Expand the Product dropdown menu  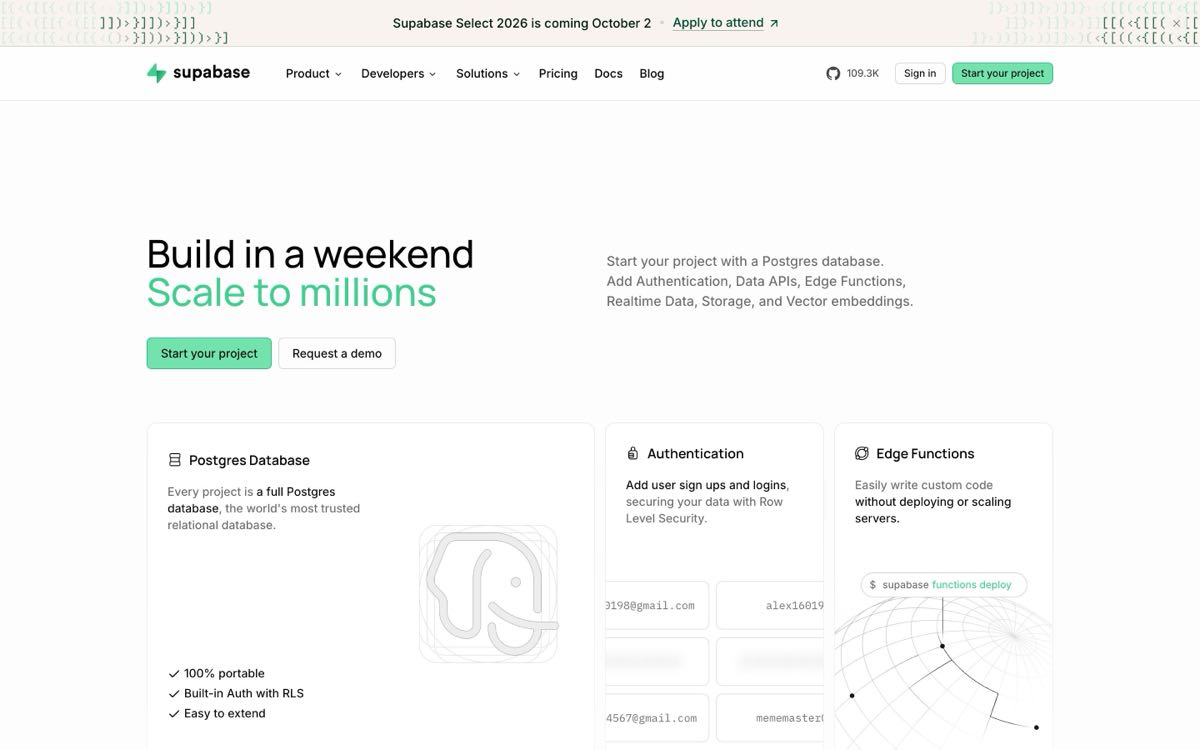coord(313,73)
